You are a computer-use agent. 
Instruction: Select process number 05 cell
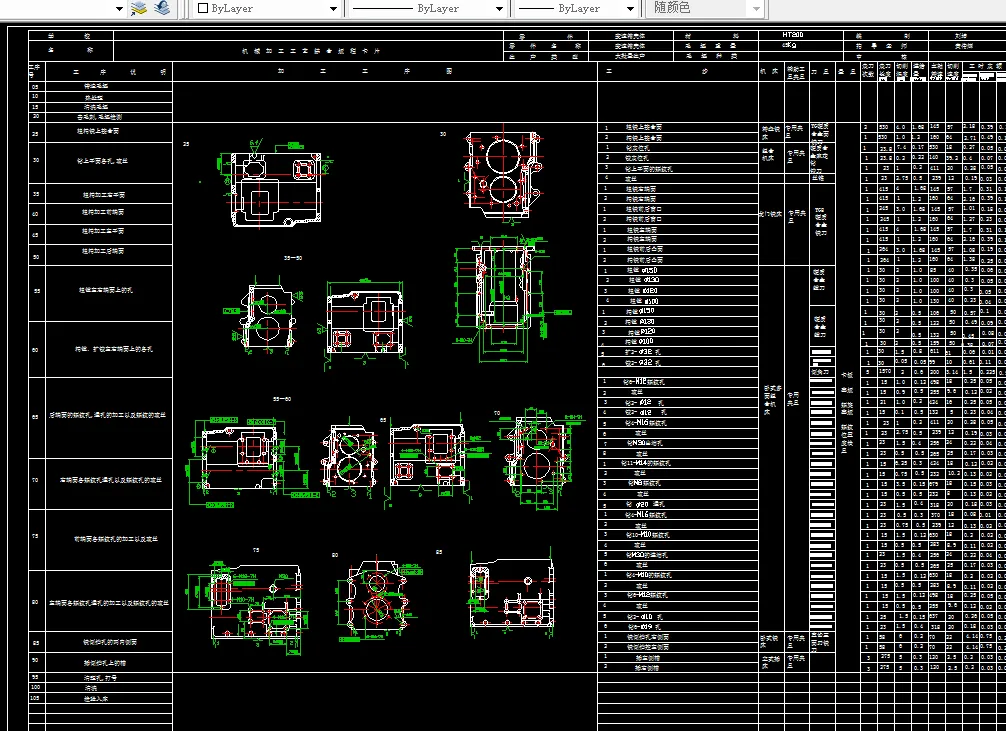tap(35, 86)
